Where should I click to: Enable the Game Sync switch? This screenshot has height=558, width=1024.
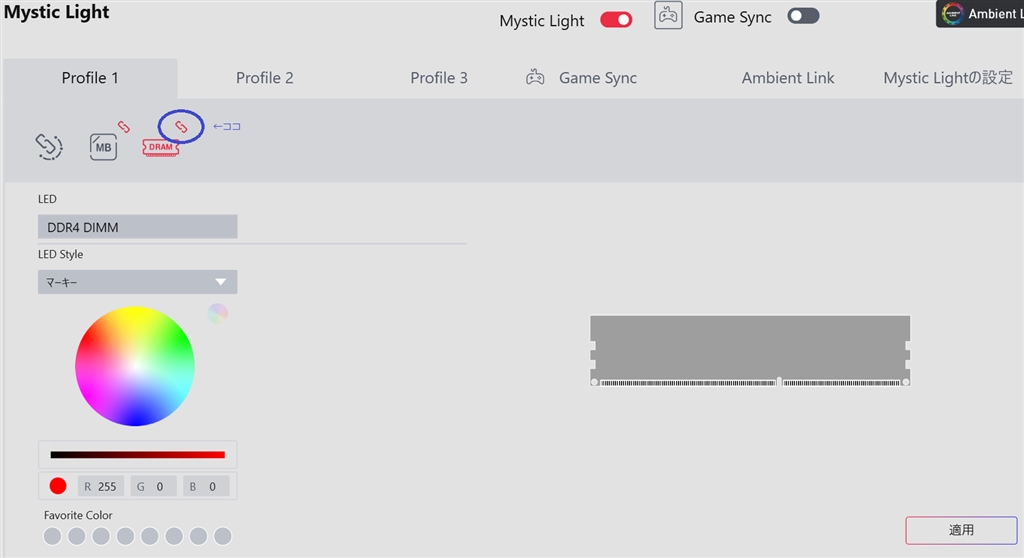(803, 16)
